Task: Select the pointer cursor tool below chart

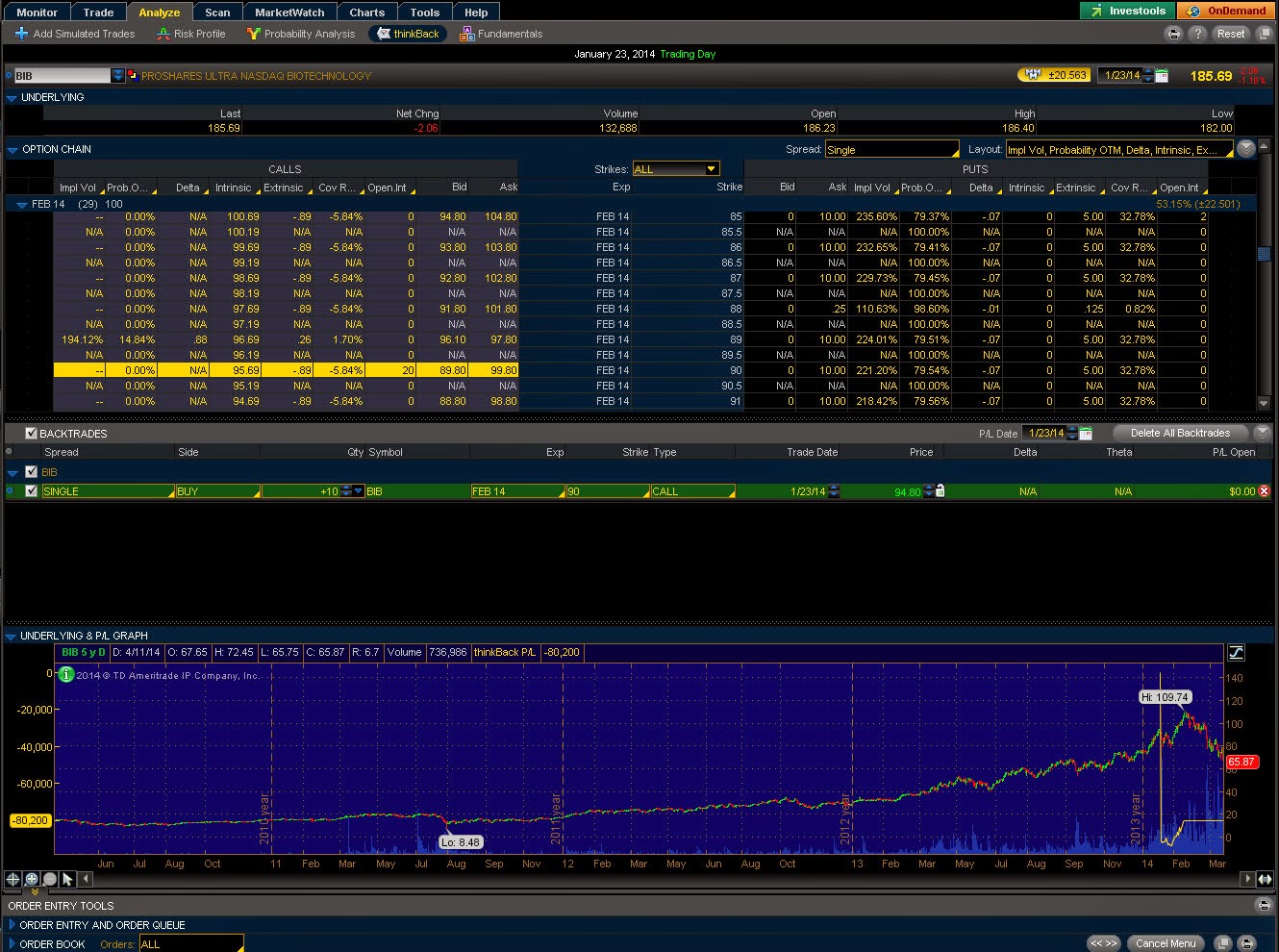Action: click(x=67, y=879)
